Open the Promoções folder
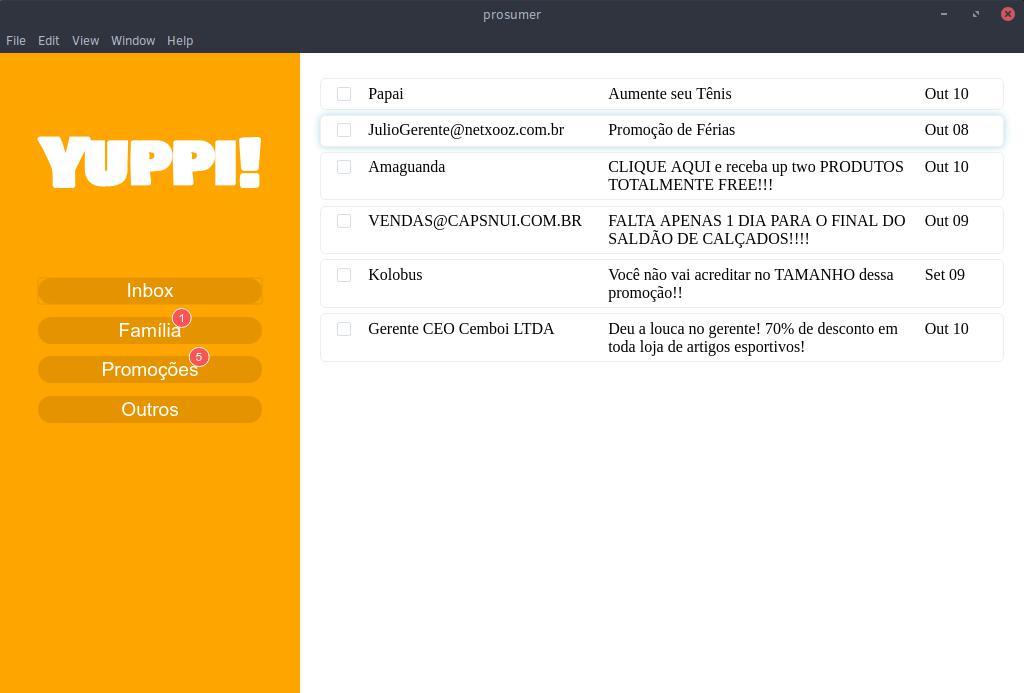This screenshot has height=693, width=1024. pyautogui.click(x=150, y=370)
